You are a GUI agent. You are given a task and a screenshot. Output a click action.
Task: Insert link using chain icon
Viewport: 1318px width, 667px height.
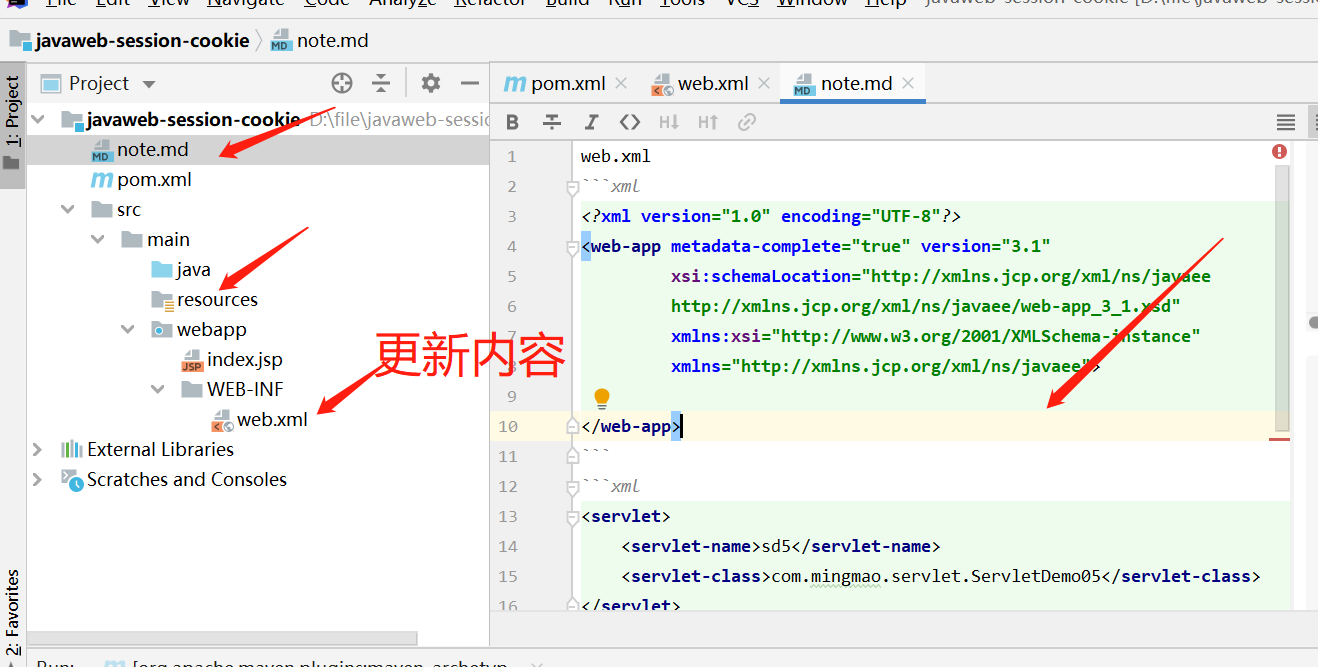[x=747, y=122]
